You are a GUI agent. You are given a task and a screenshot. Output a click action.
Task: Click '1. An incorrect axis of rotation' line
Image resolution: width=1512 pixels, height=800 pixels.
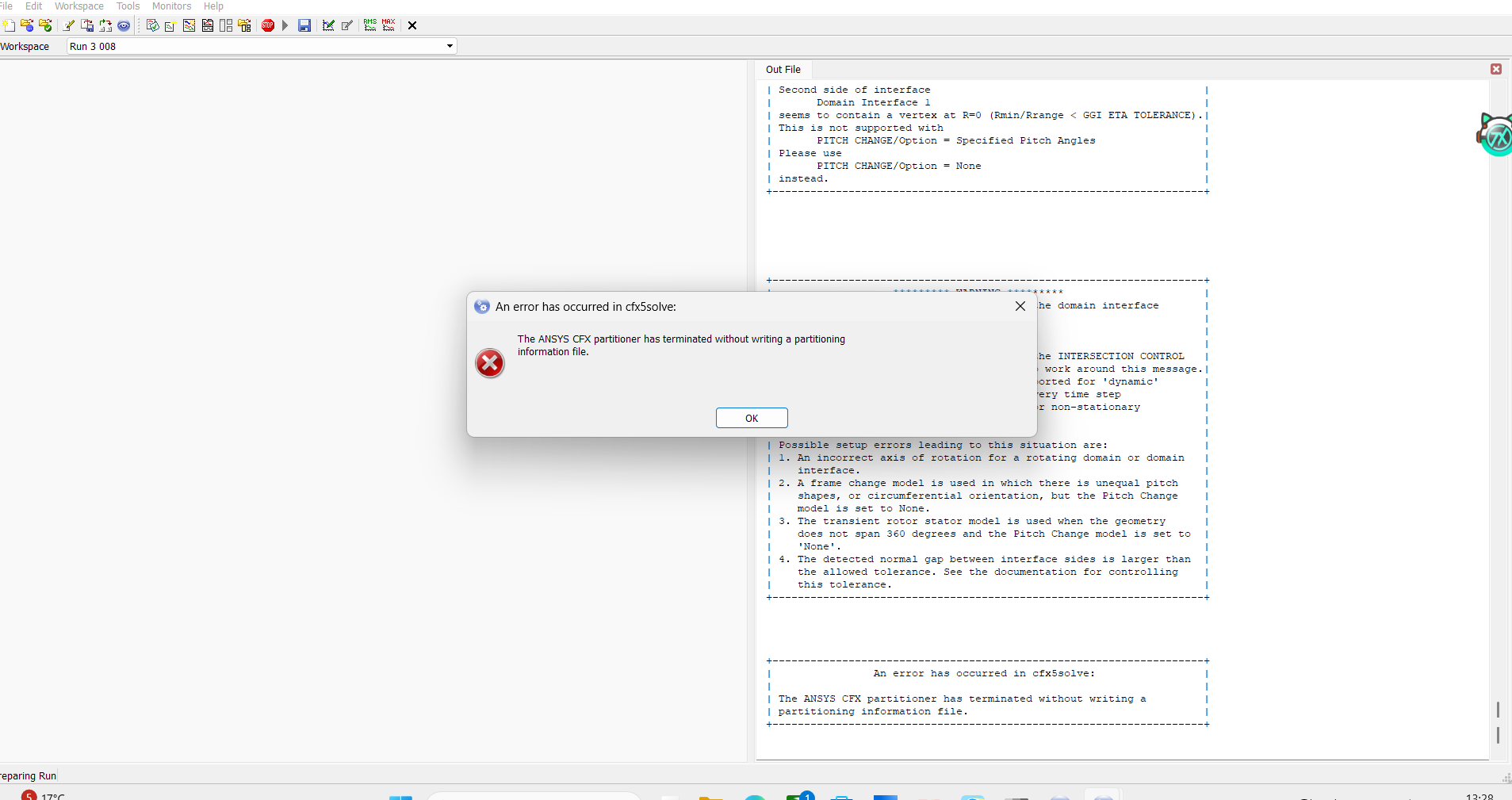tap(981, 457)
